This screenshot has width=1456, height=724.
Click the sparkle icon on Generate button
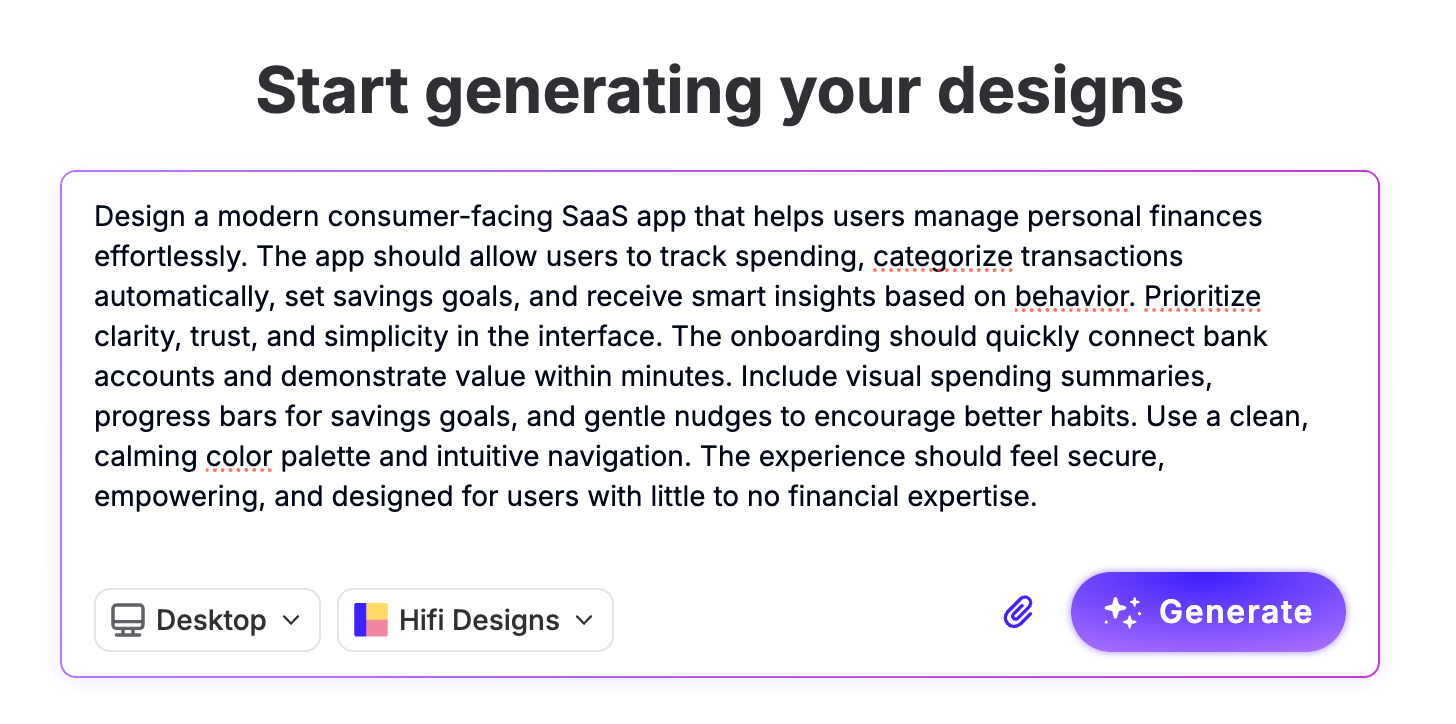click(1122, 612)
